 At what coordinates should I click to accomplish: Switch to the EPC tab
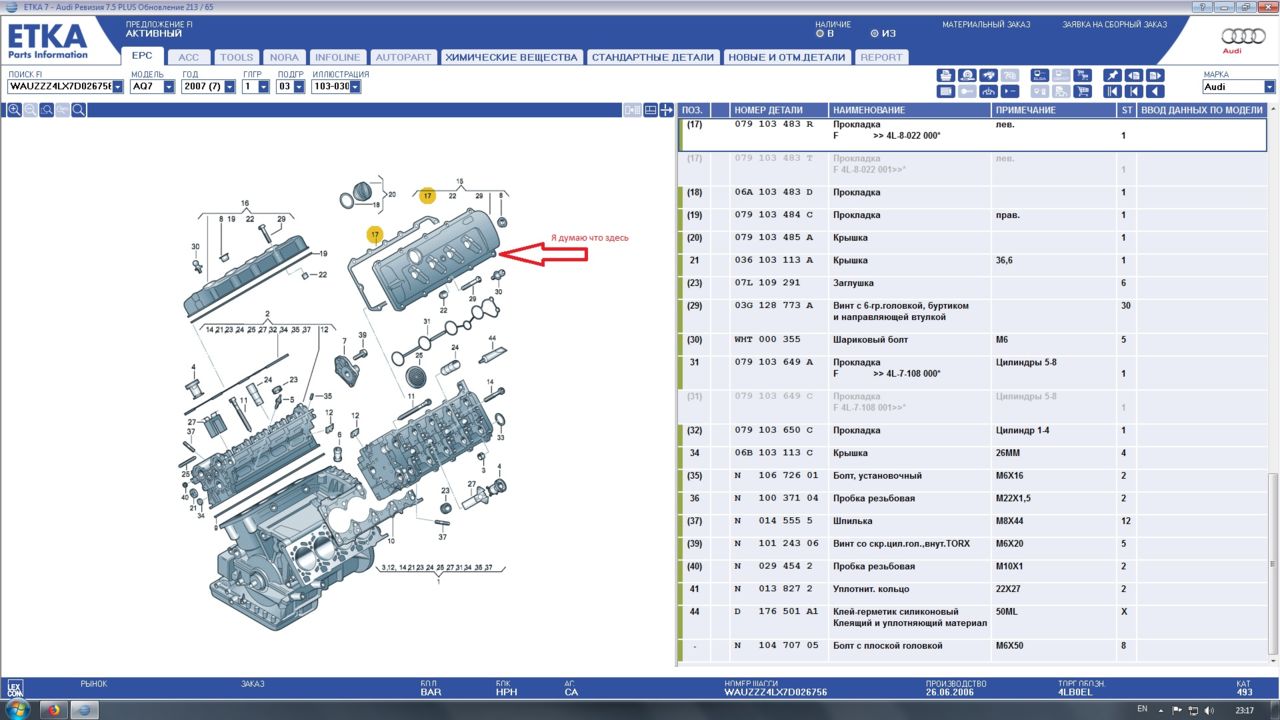click(142, 57)
